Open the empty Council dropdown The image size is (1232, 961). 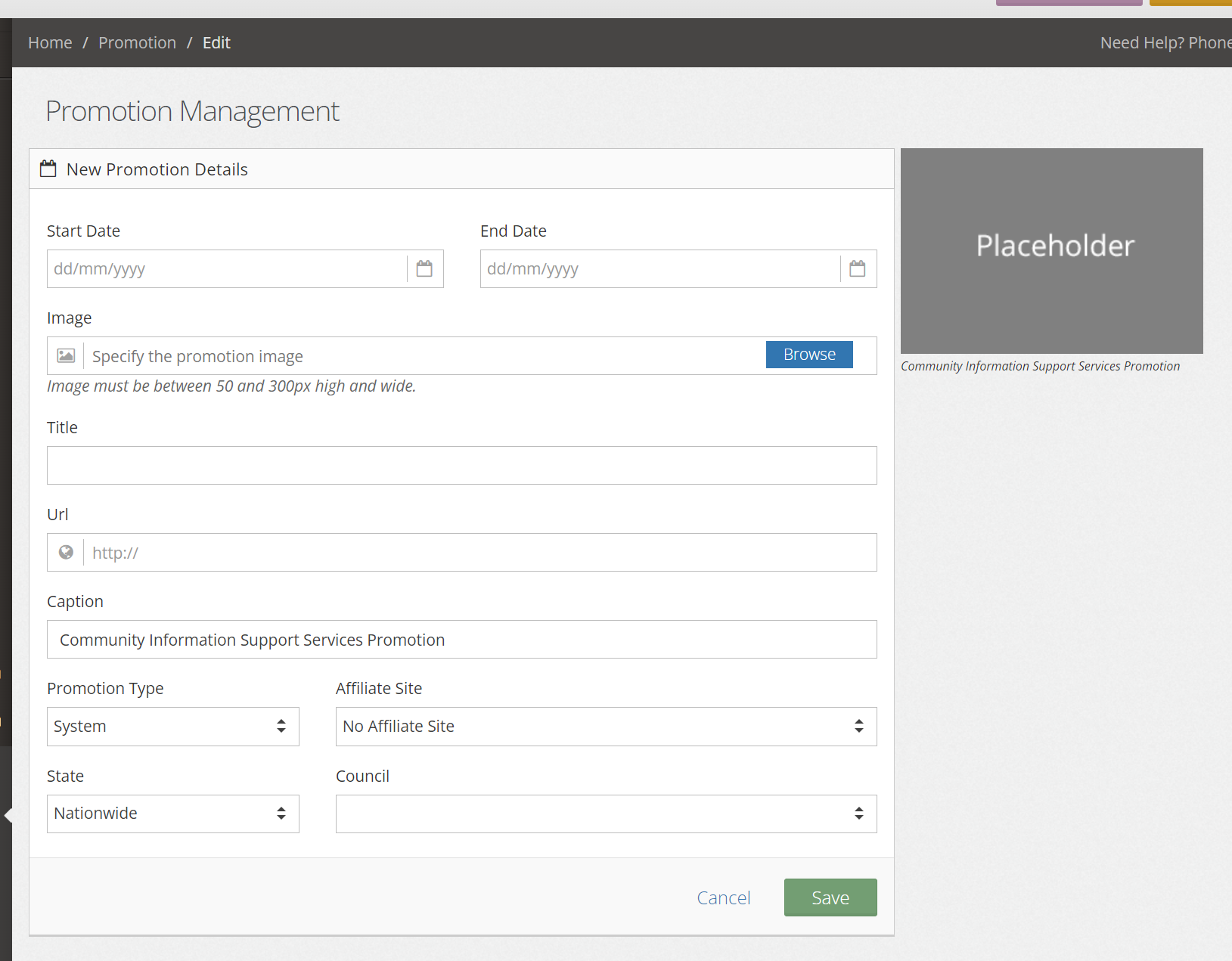tap(607, 814)
